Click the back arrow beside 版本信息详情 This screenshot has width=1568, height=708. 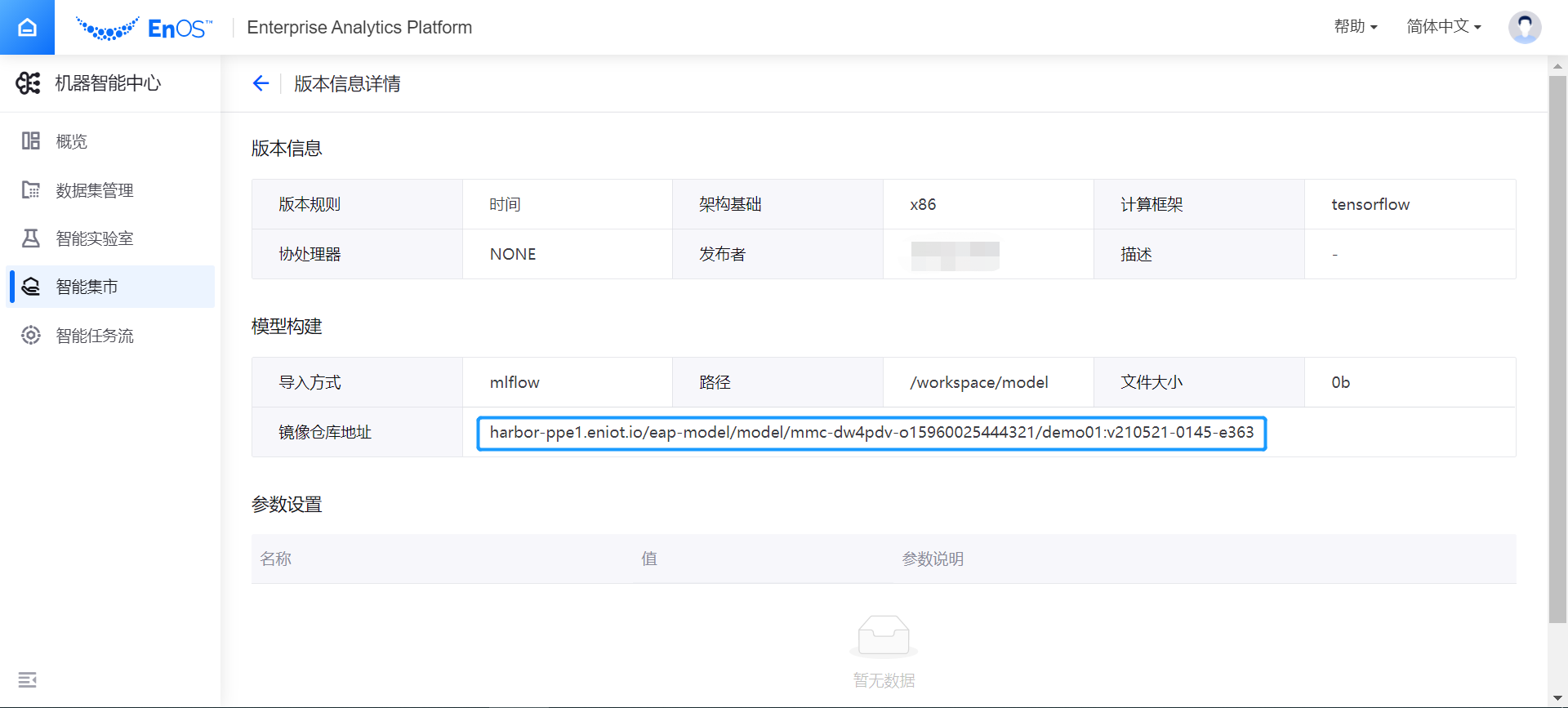pyautogui.click(x=261, y=83)
